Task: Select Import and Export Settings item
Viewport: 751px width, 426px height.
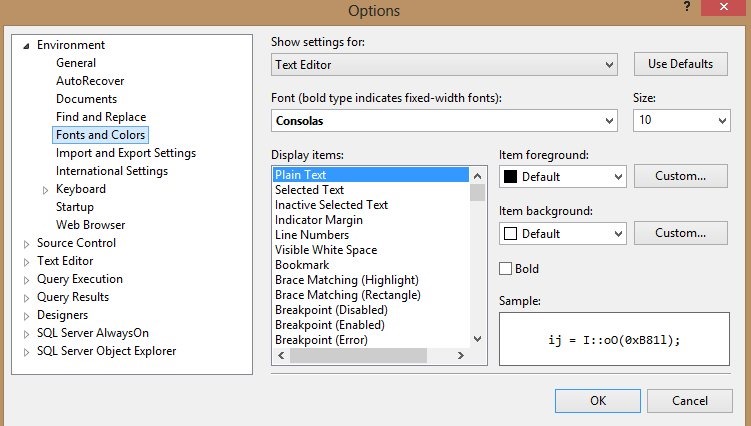Action: coord(125,153)
